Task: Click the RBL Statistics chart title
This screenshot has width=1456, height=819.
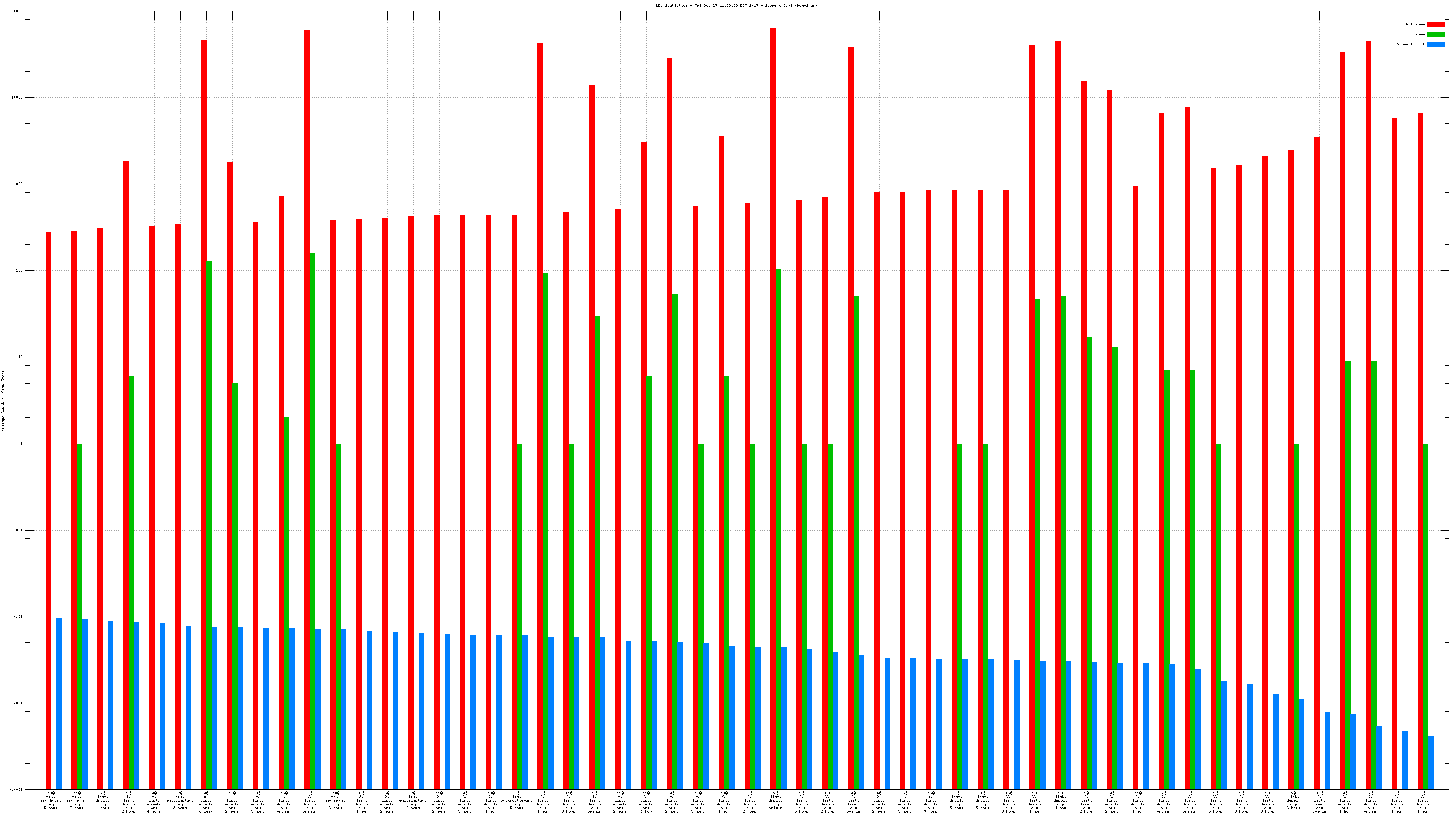Action: [736, 5]
